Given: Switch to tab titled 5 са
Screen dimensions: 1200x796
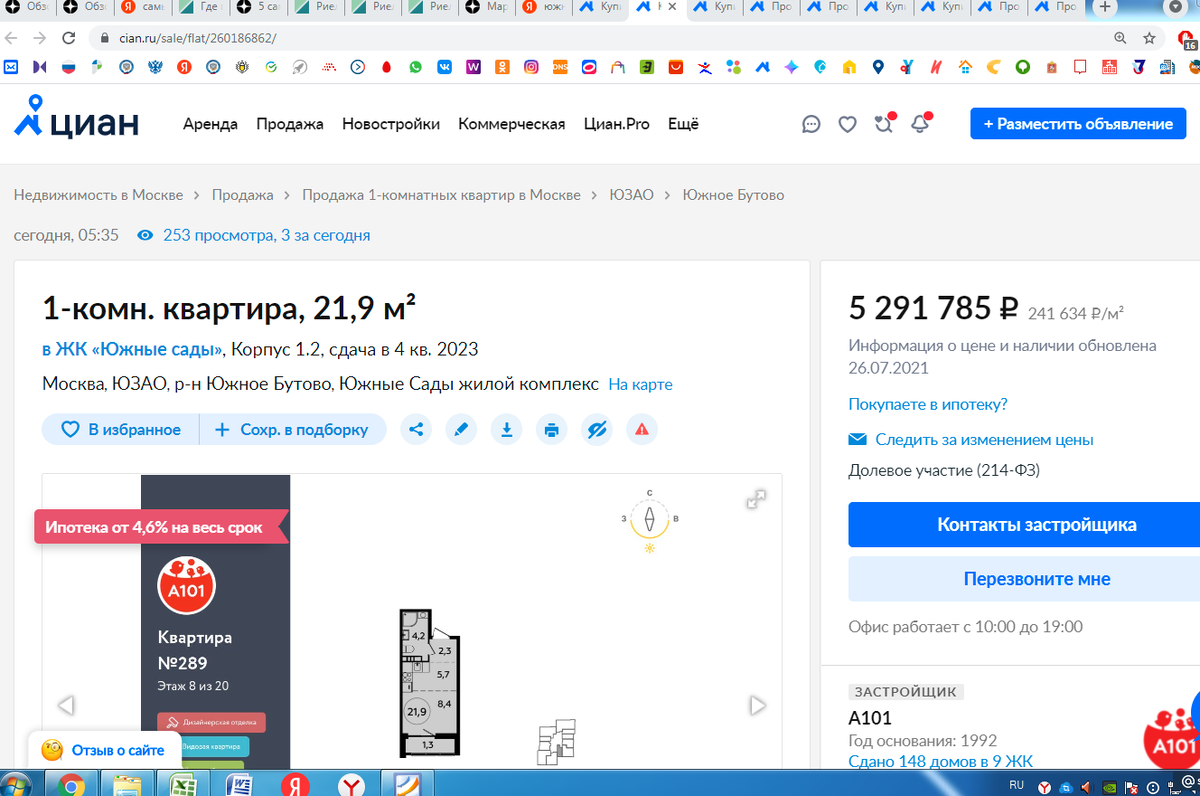Looking at the screenshot, I should [259, 7].
